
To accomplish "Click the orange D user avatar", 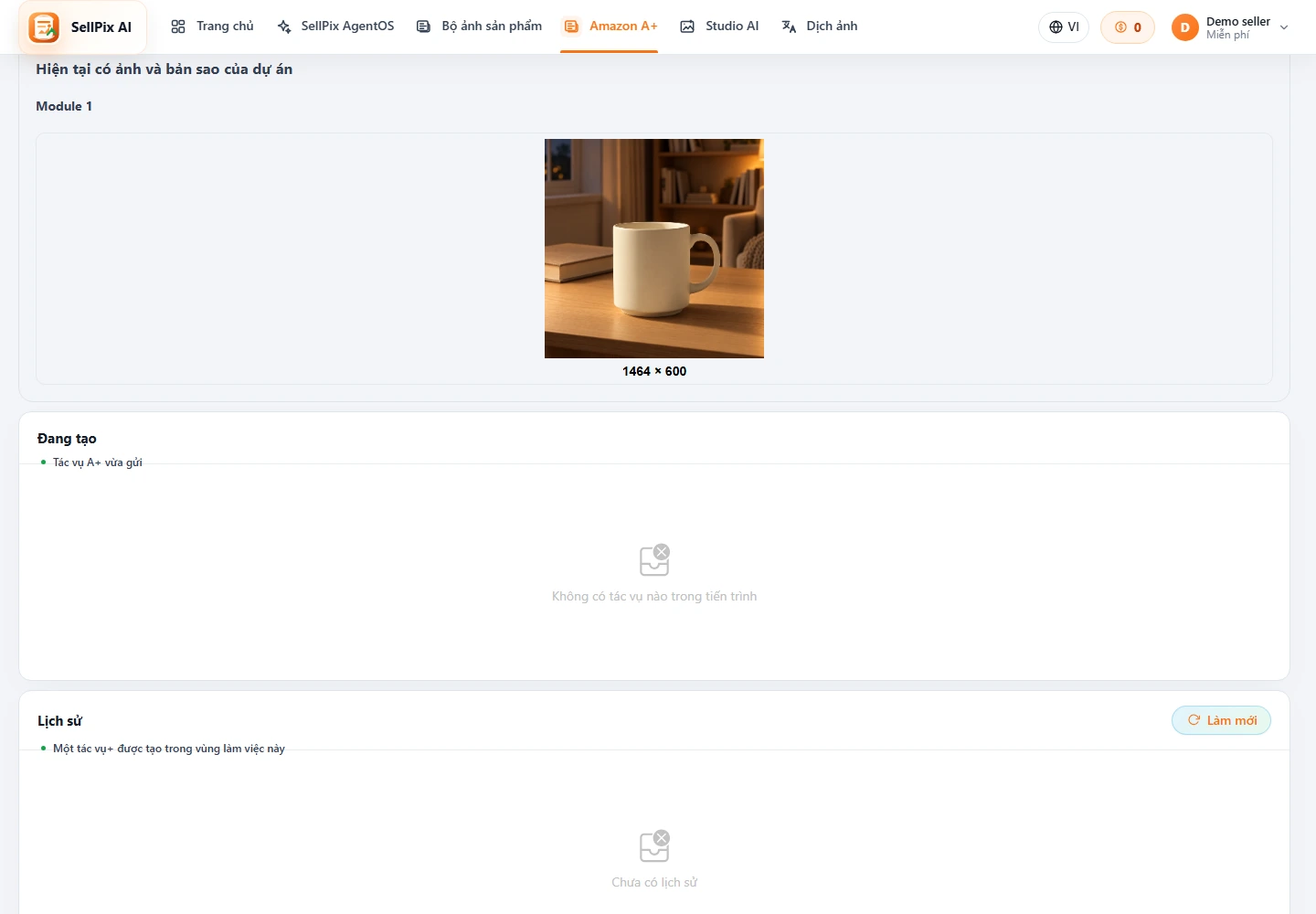I will pyautogui.click(x=1185, y=27).
